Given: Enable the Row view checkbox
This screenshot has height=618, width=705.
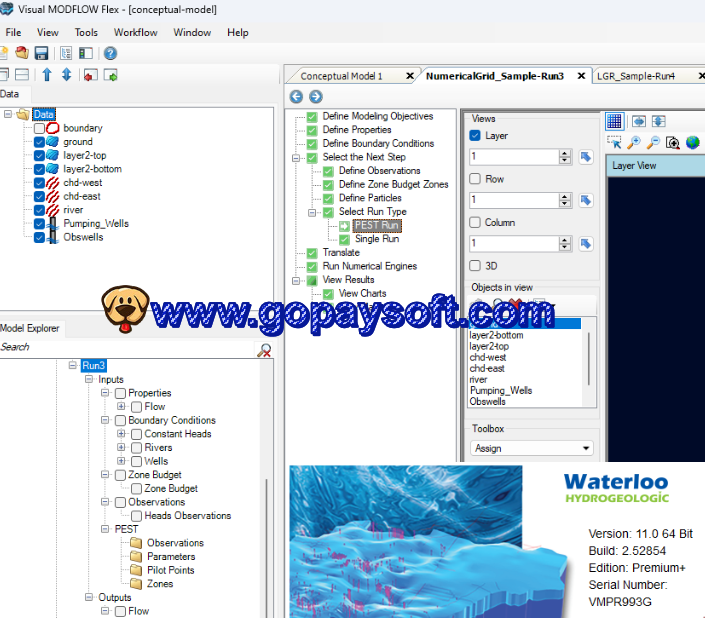Looking at the screenshot, I should click(x=475, y=179).
